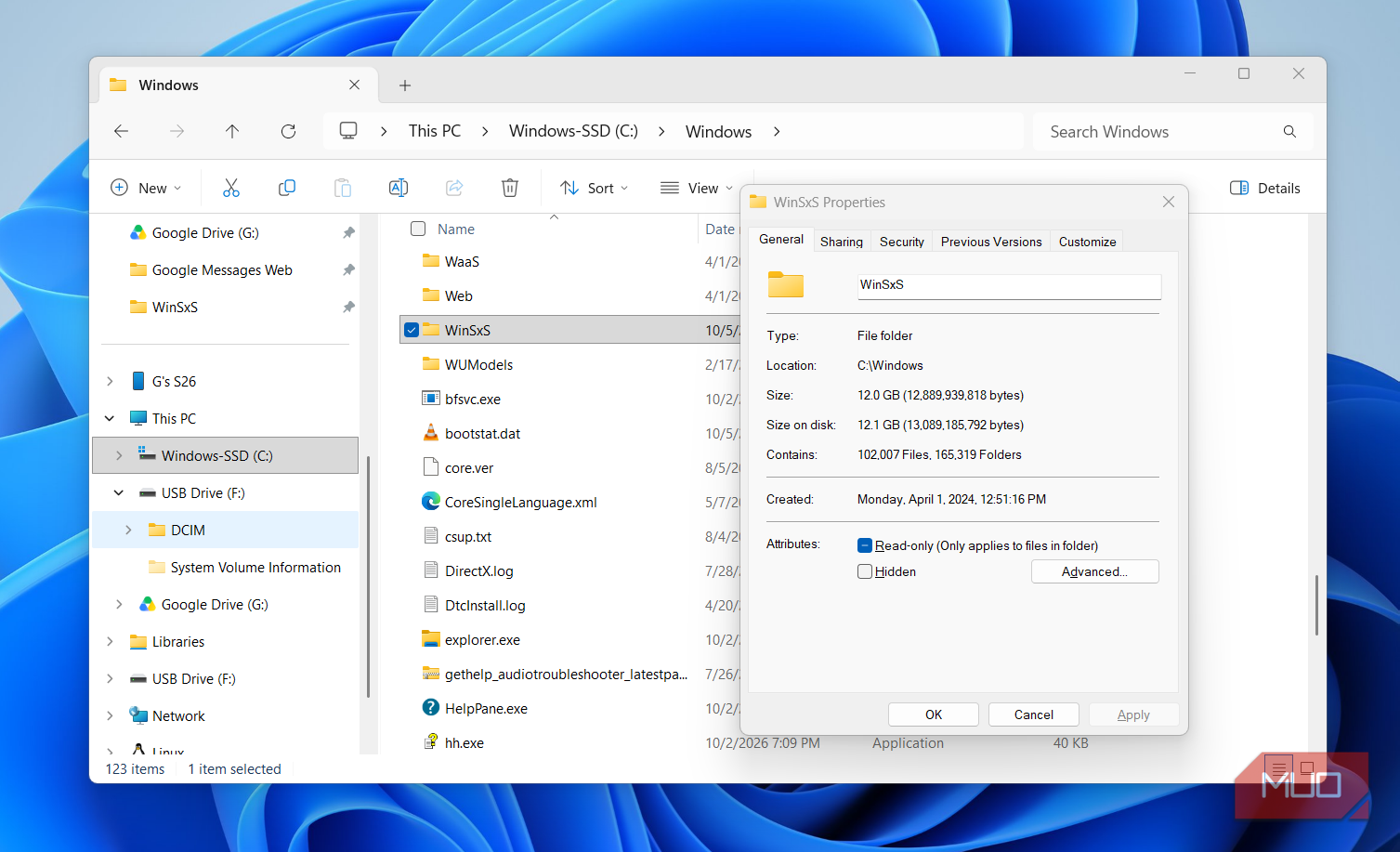Screen dimensions: 1400x852
Task: Switch to the Security tab
Action: click(x=902, y=242)
